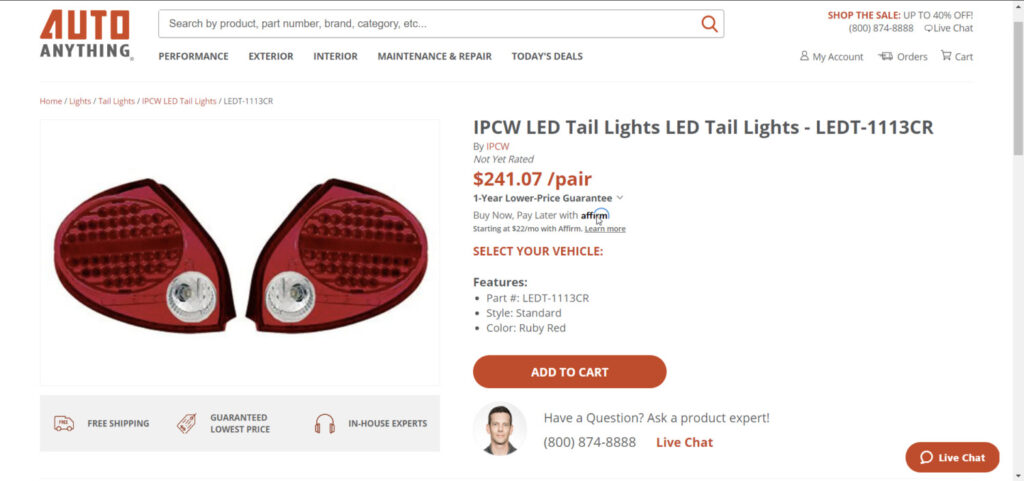Open the shopping Cart icon
The image size is (1024, 481).
point(946,56)
